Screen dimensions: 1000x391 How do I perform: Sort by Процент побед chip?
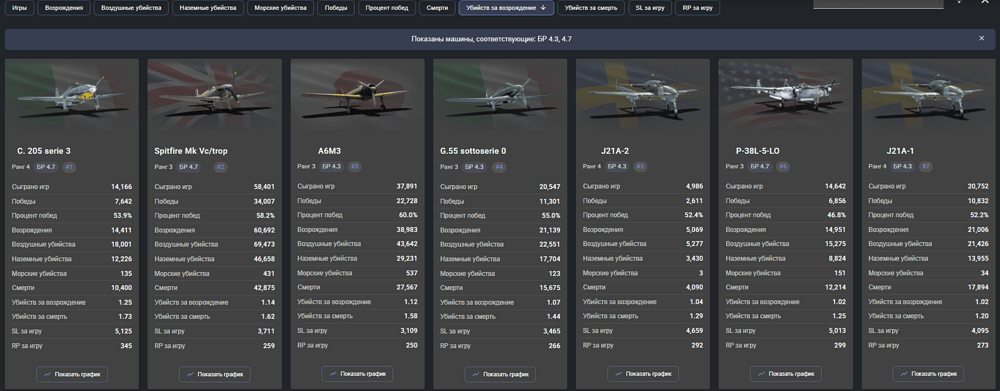(x=387, y=8)
